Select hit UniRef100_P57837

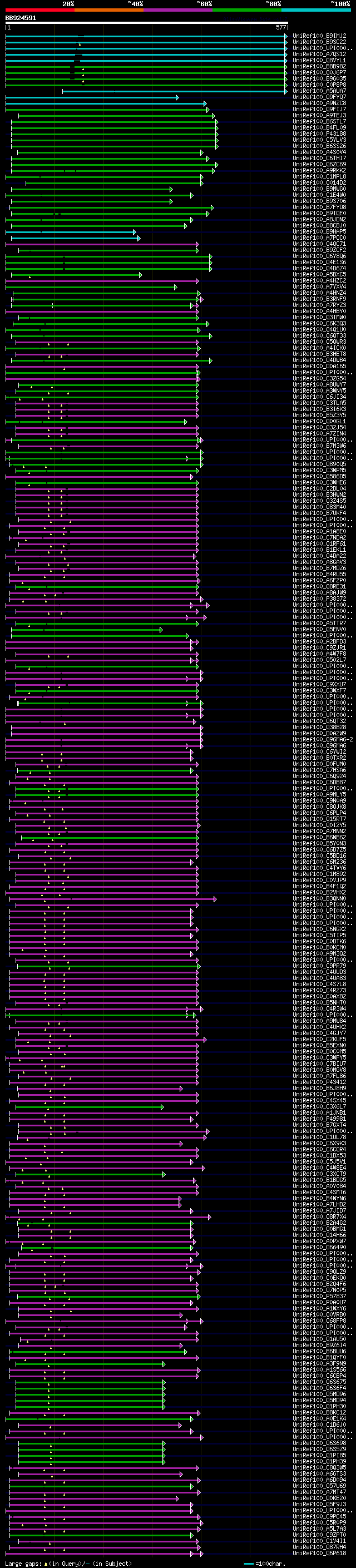(x=319, y=1297)
